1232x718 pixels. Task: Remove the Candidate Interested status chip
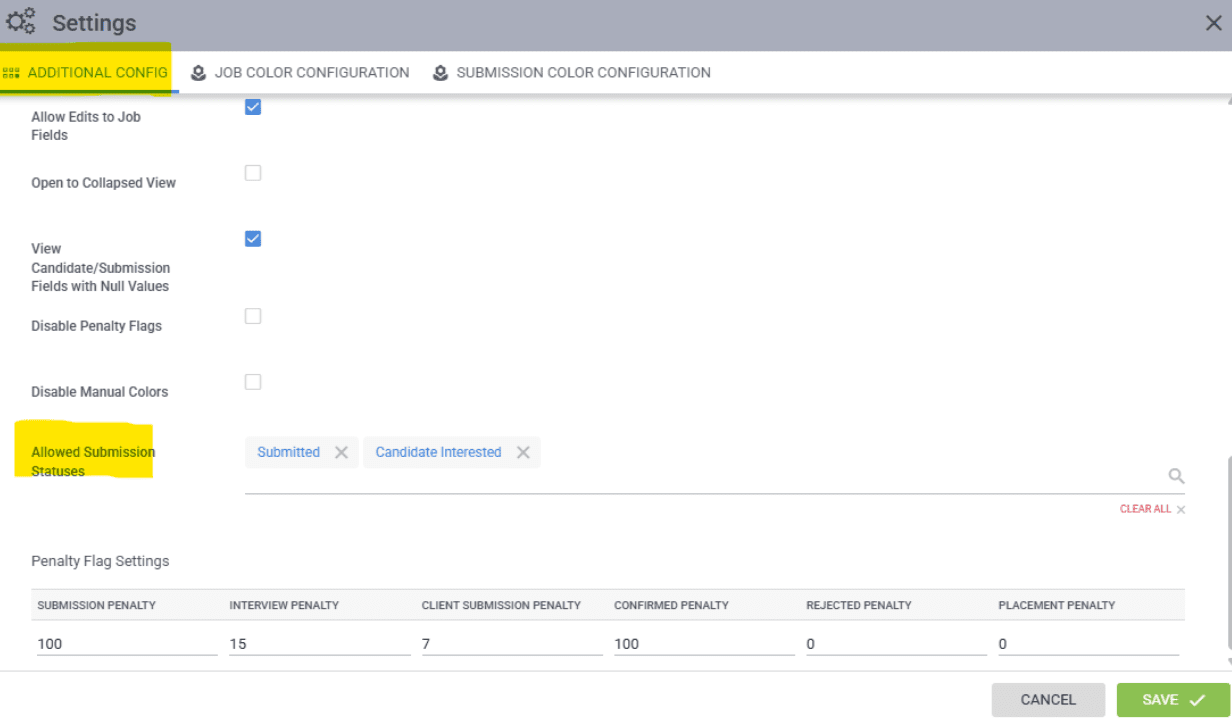pos(523,452)
